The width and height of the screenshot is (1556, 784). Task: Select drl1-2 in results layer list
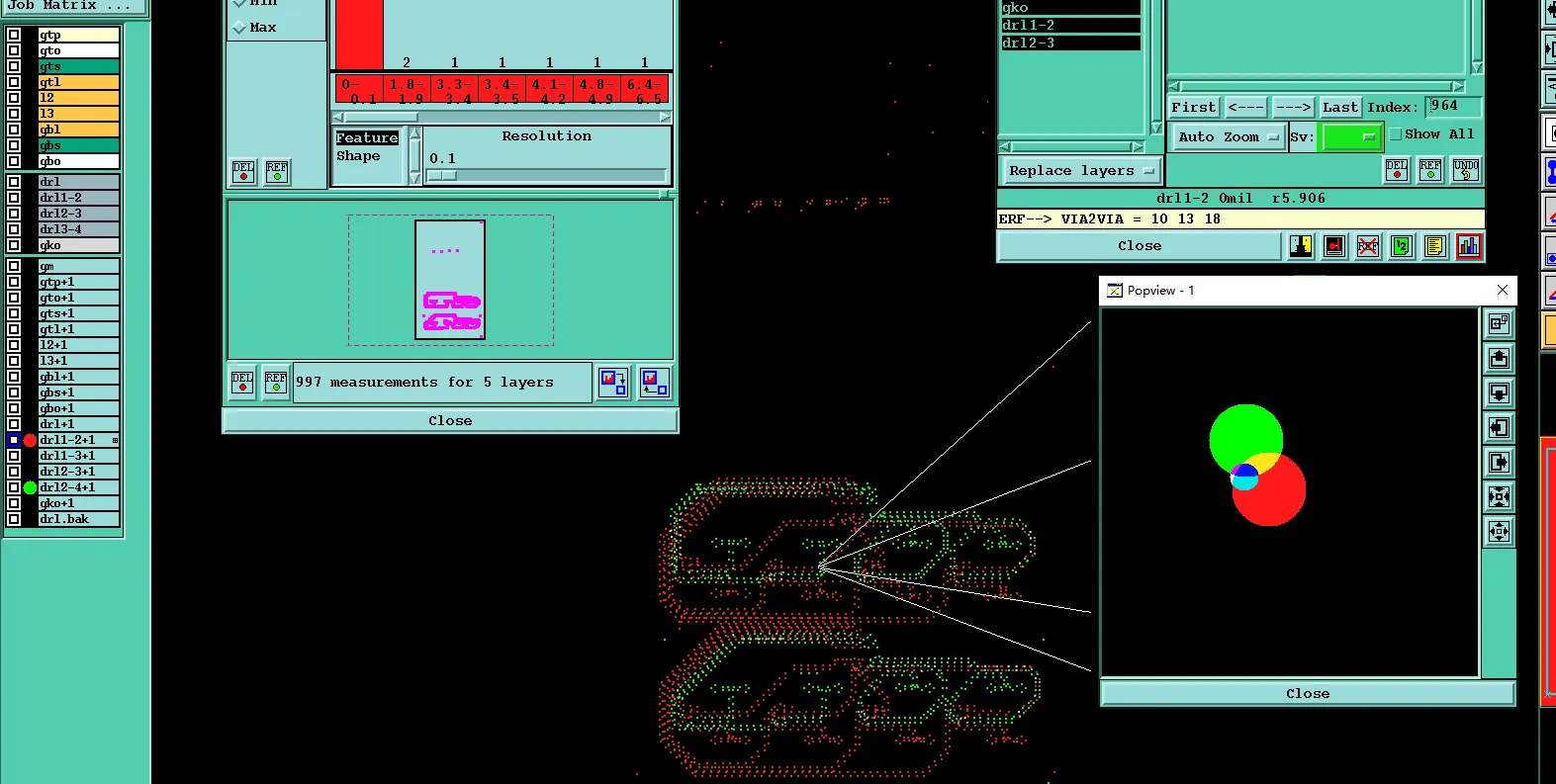(1070, 26)
